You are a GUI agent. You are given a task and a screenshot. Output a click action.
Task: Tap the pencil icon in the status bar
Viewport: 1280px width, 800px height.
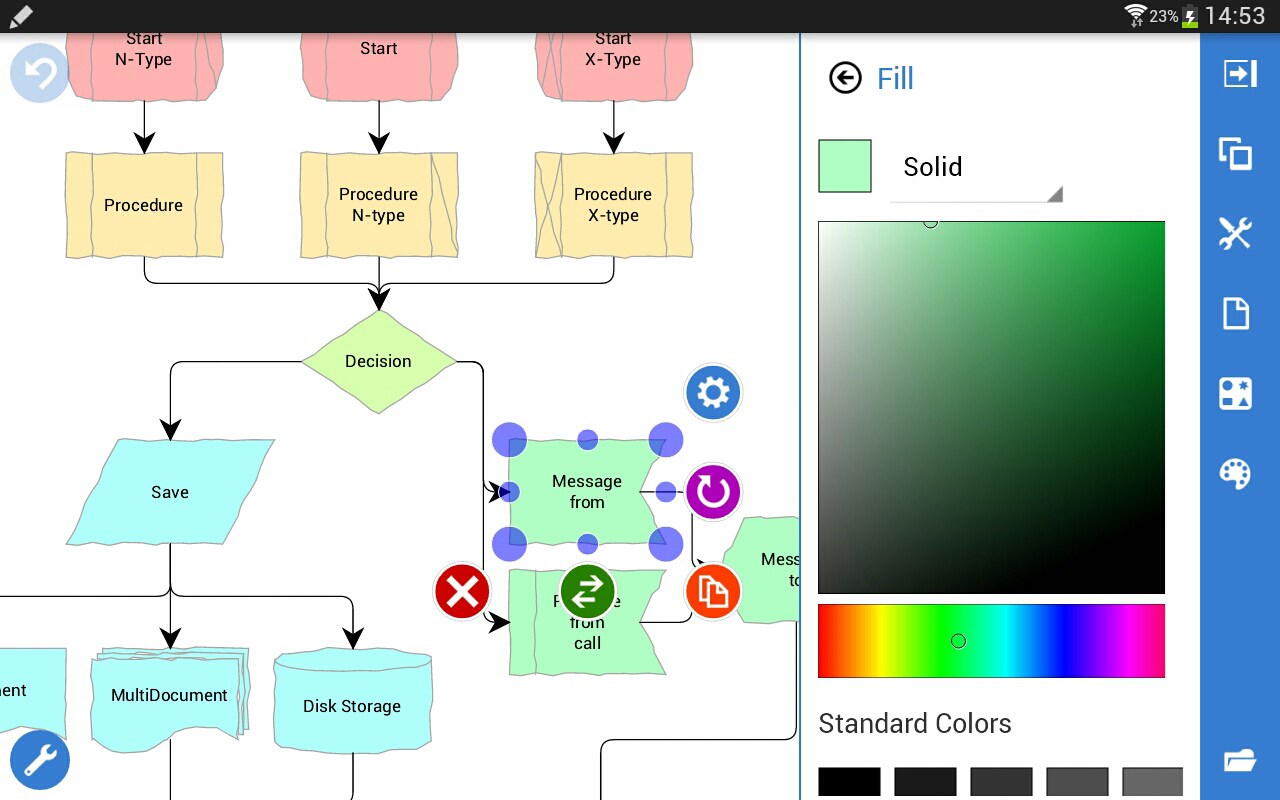20,16
